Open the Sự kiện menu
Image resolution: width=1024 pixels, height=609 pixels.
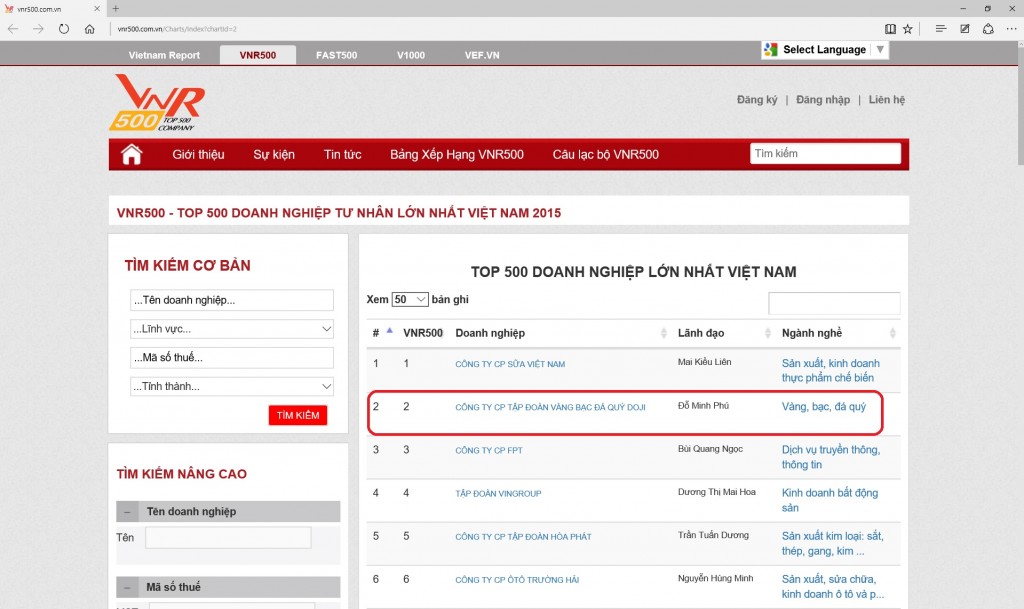[274, 155]
